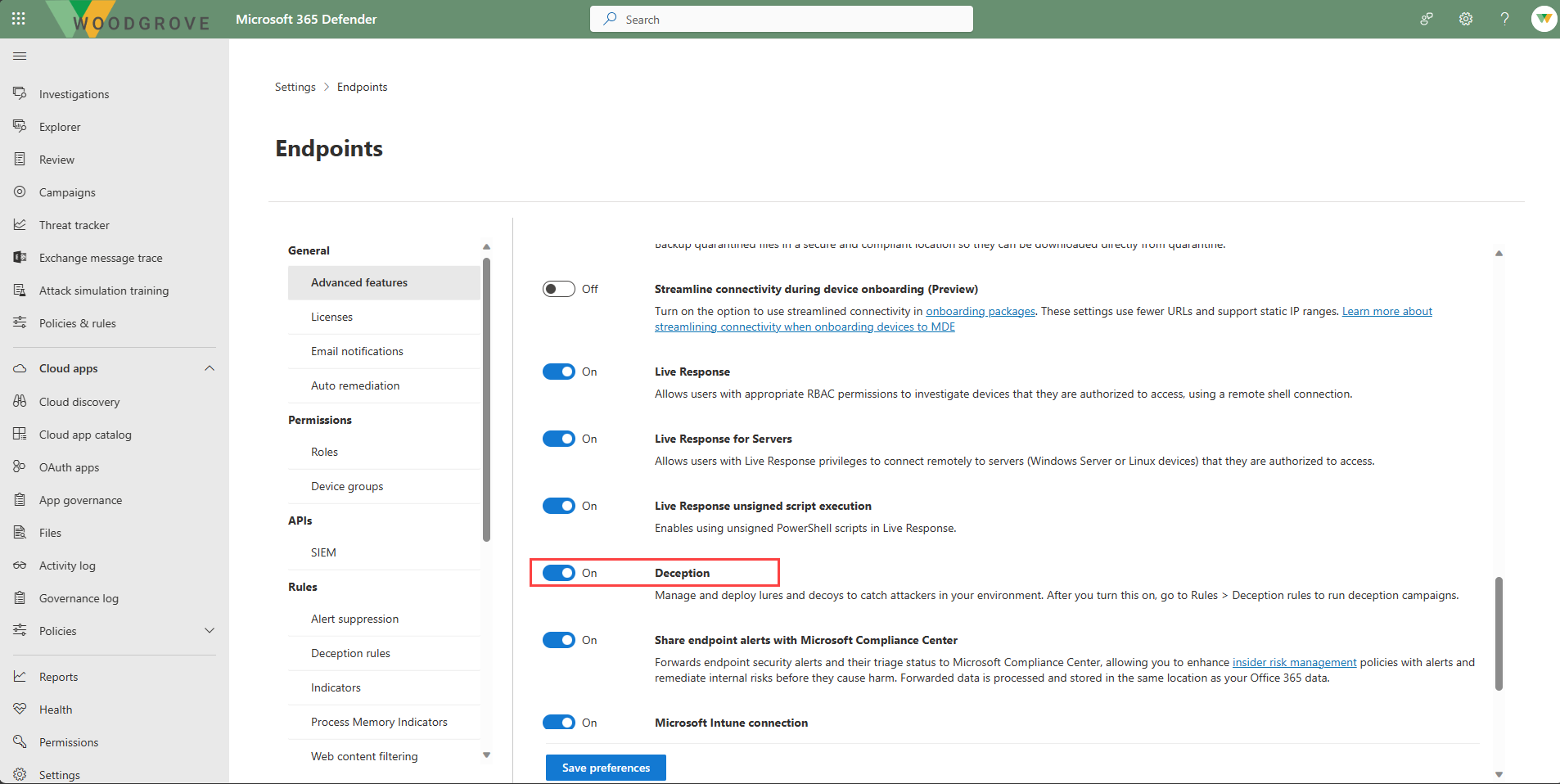Viewport: 1560px width, 784px height.
Task: Click the Endpoints breadcrumb item
Action: [362, 87]
